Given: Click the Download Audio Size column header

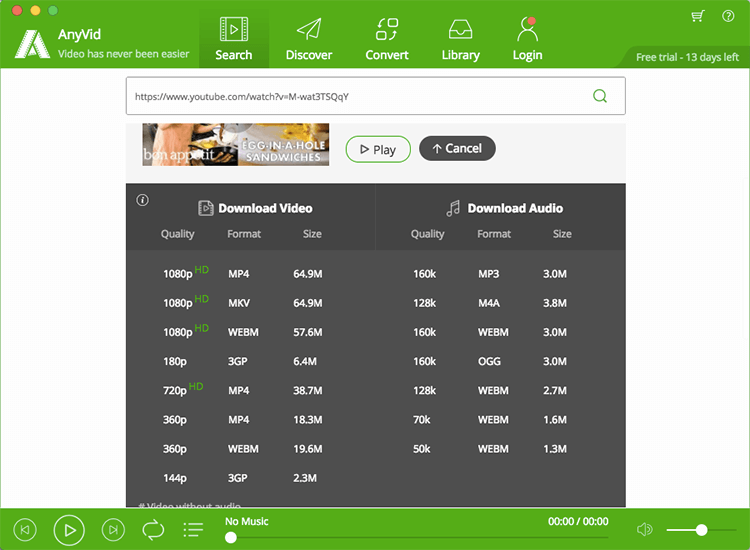Looking at the screenshot, I should pos(562,234).
